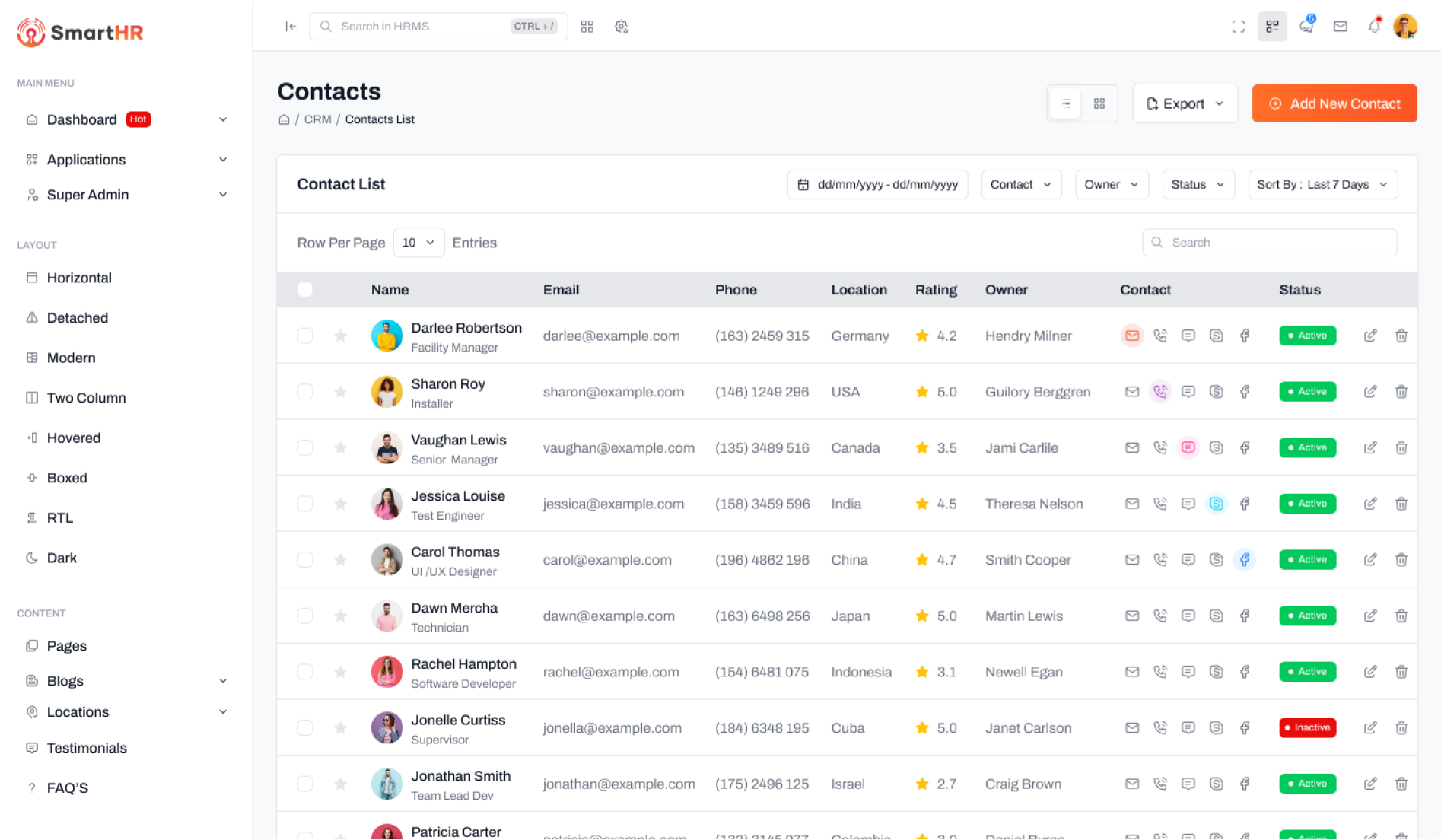Enter fullscreen mode from the top bar

[1239, 27]
